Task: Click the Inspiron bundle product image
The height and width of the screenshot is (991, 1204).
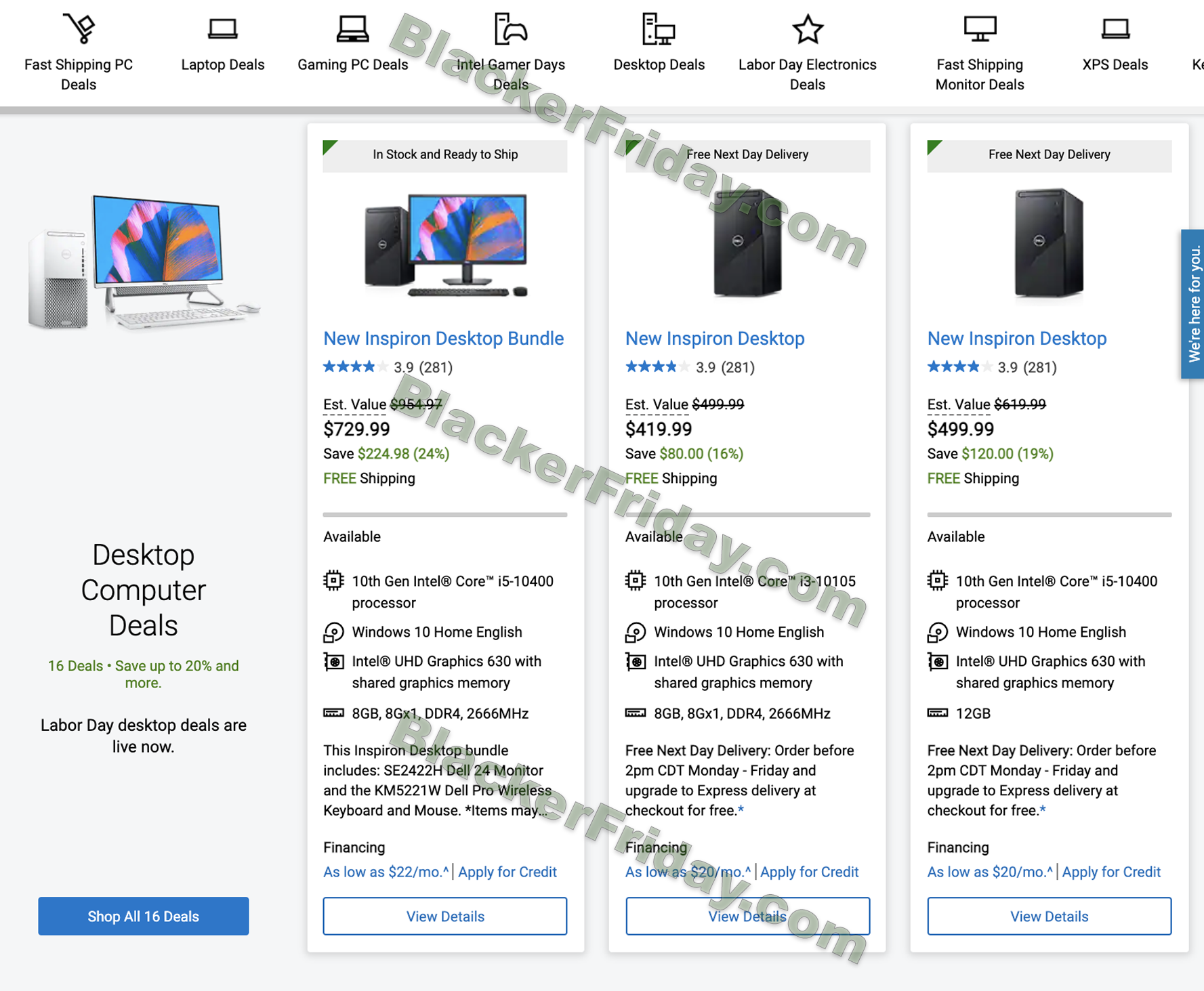Action: point(445,245)
